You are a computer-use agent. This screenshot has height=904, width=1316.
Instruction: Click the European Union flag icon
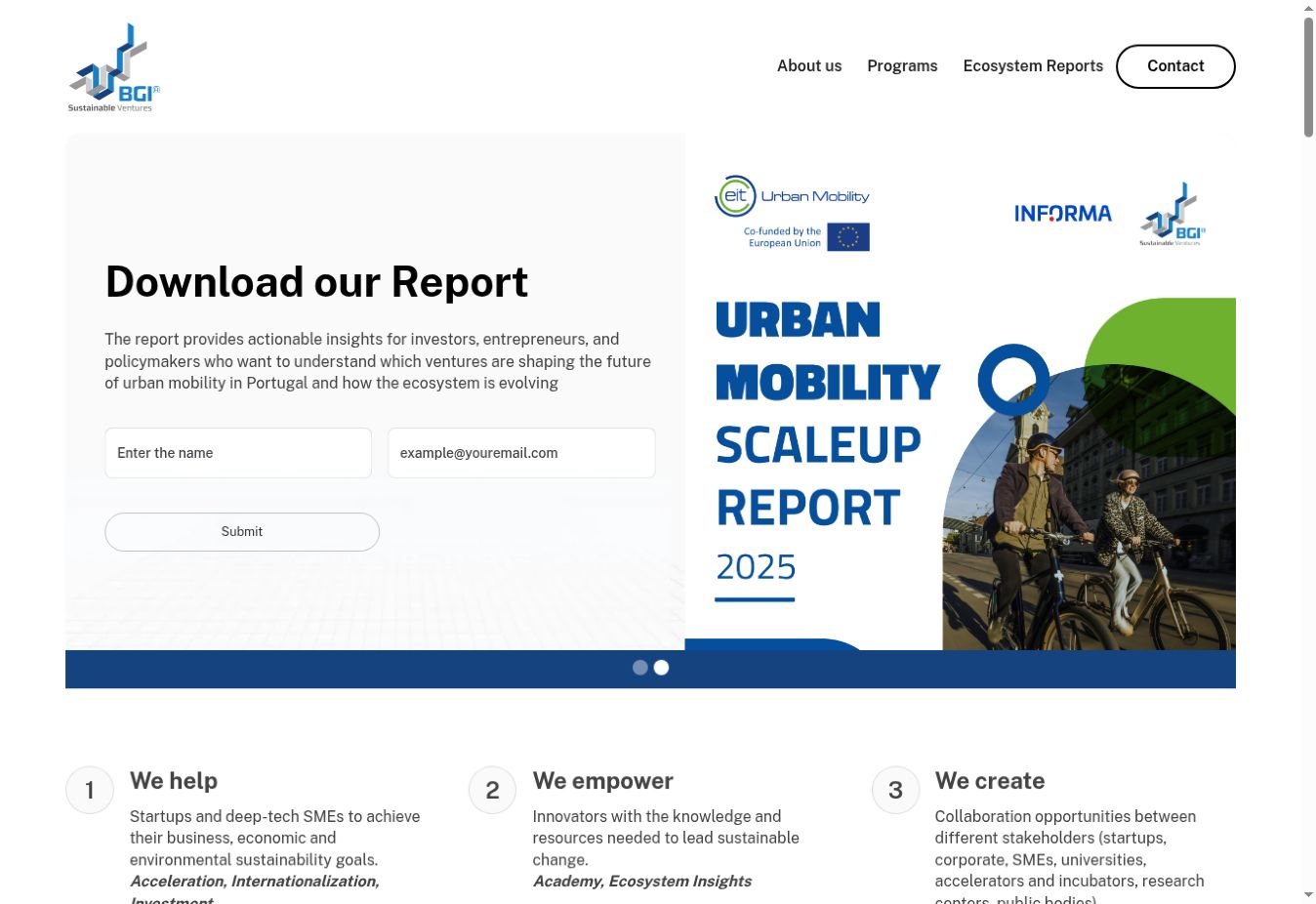[x=848, y=237]
